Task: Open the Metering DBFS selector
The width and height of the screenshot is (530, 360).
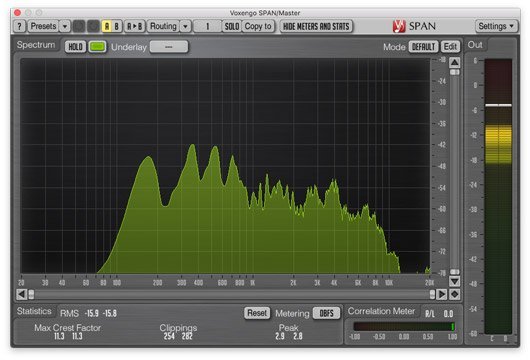Action: click(326, 313)
